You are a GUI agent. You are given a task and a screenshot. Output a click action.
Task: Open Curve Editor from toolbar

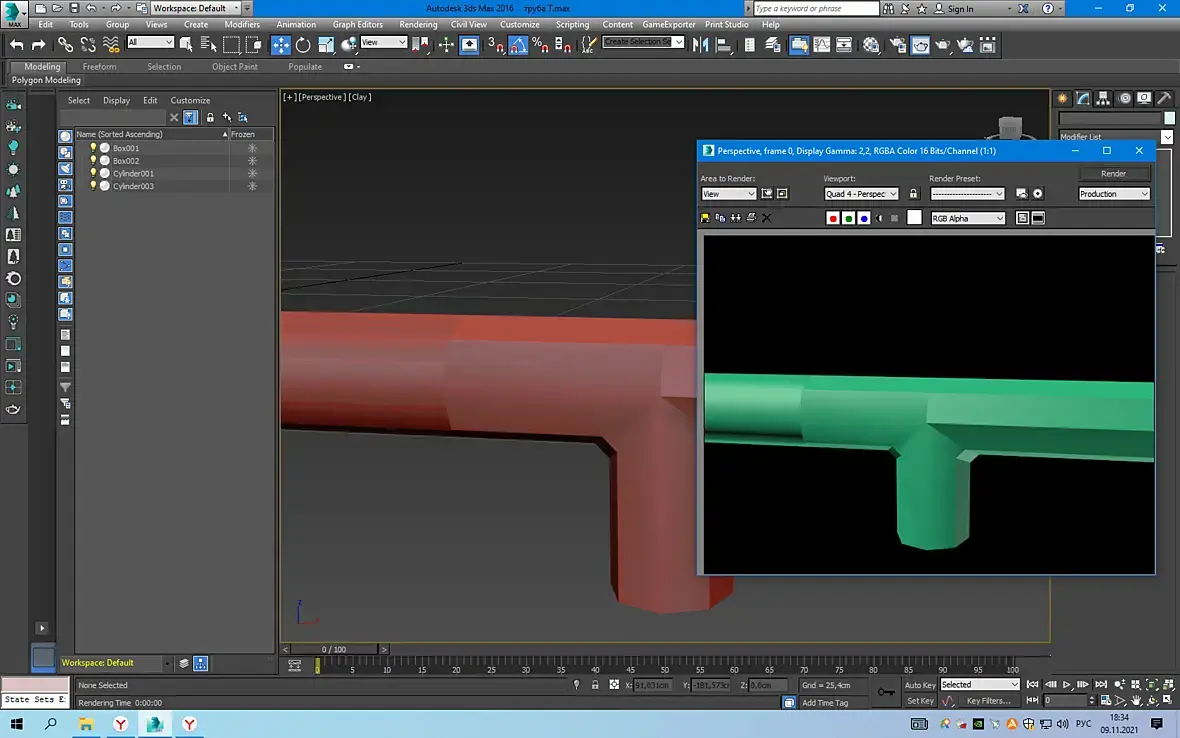tap(822, 45)
